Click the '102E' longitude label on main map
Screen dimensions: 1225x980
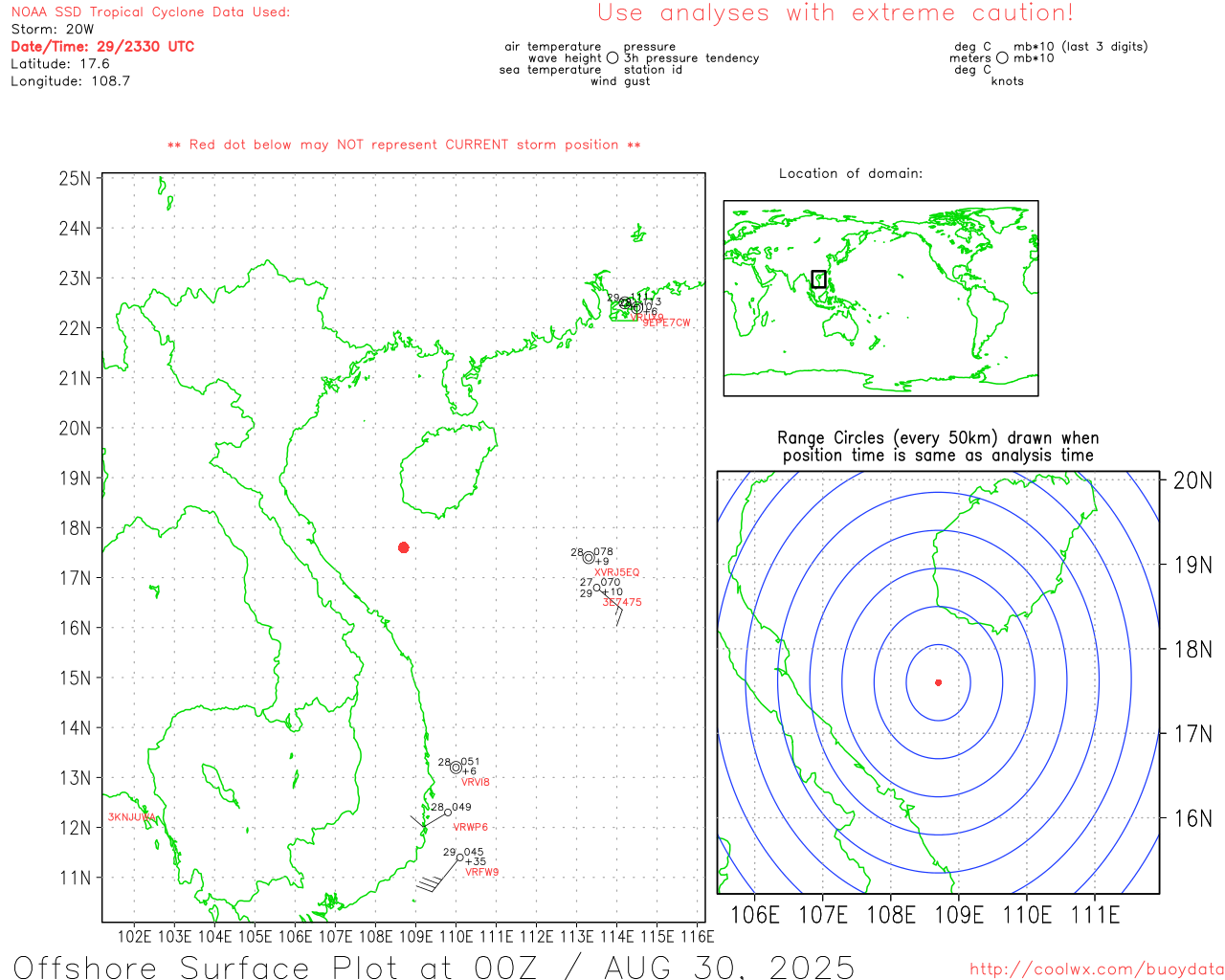click(134, 936)
